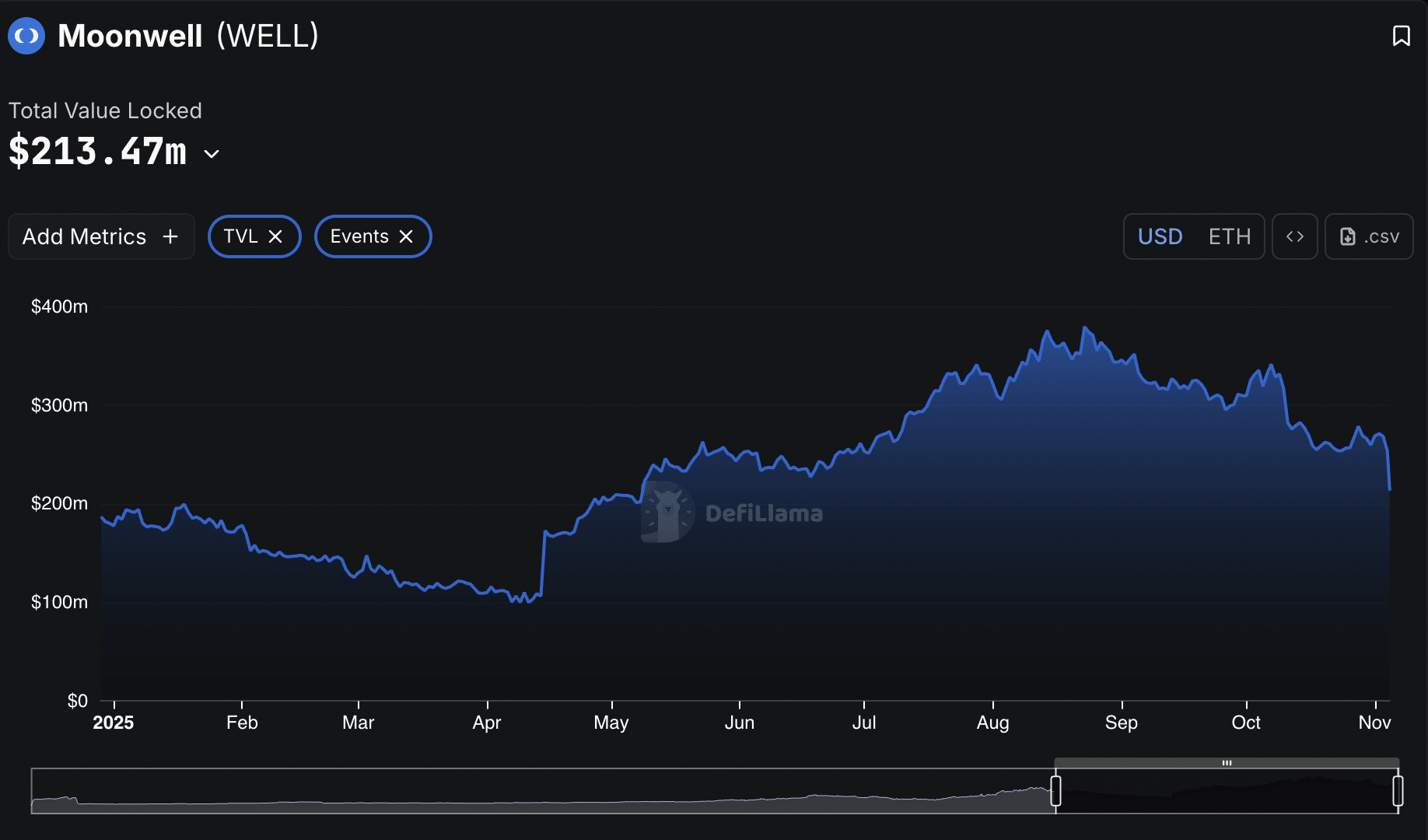Viewport: 1428px width, 840px height.
Task: Switch chart denomination to ETH
Action: click(1229, 236)
